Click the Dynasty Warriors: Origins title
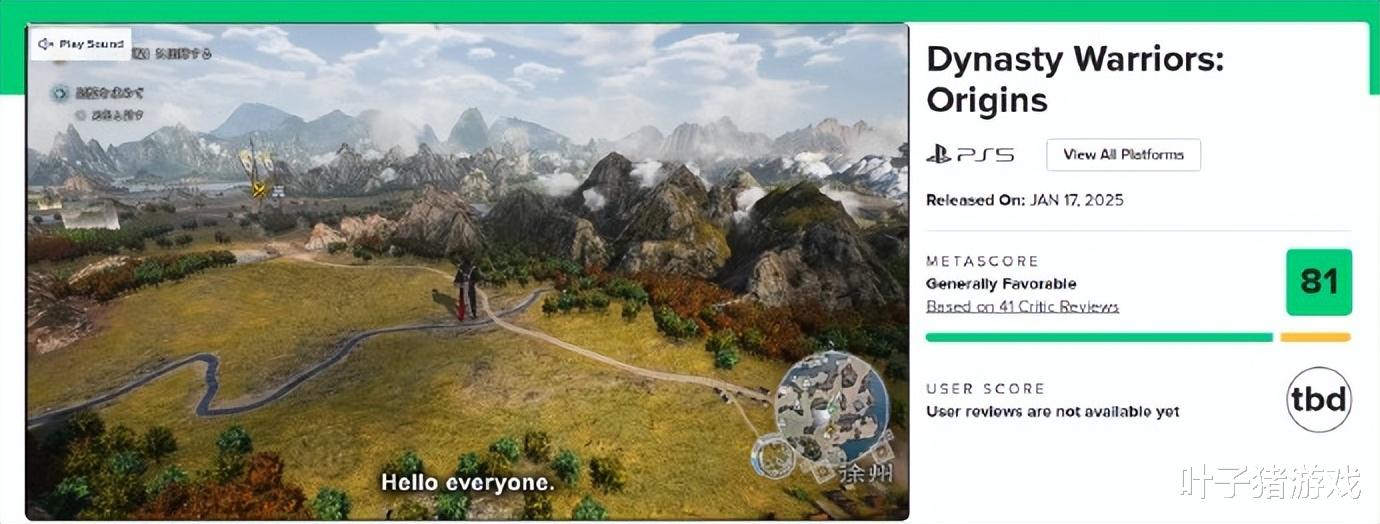The height and width of the screenshot is (524, 1380). coord(1075,79)
